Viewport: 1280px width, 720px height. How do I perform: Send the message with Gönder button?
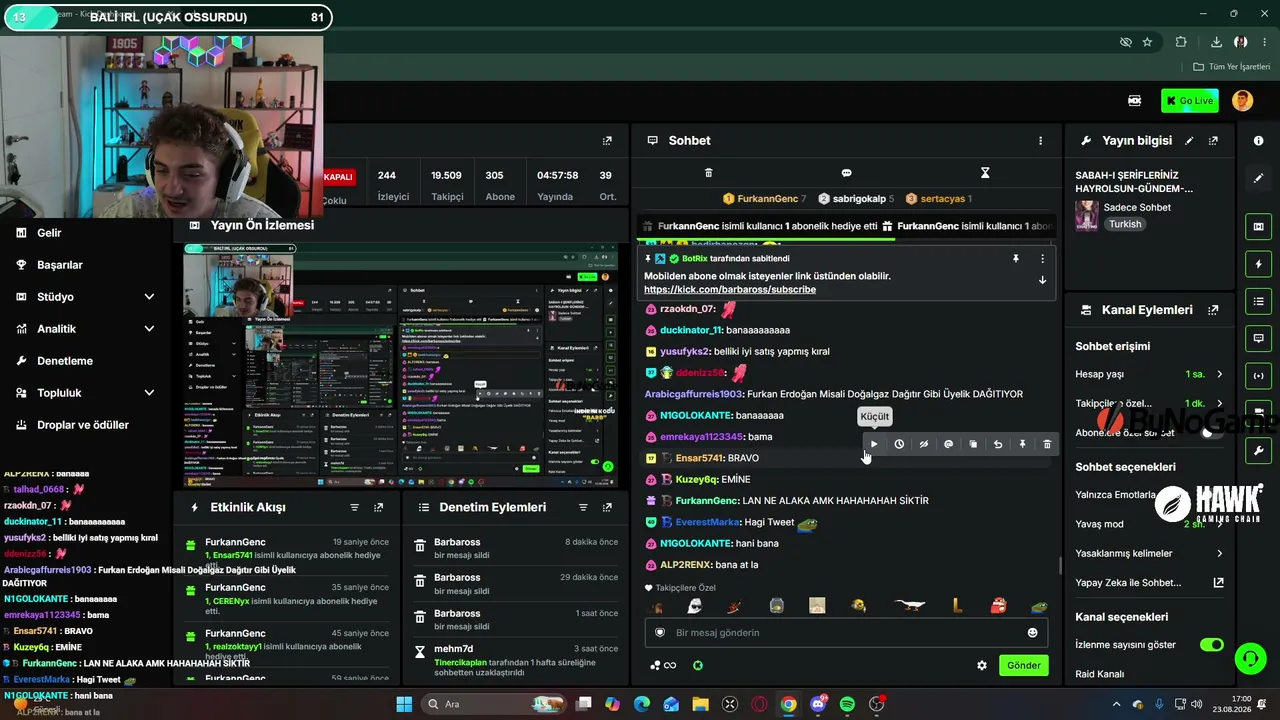pos(1024,665)
